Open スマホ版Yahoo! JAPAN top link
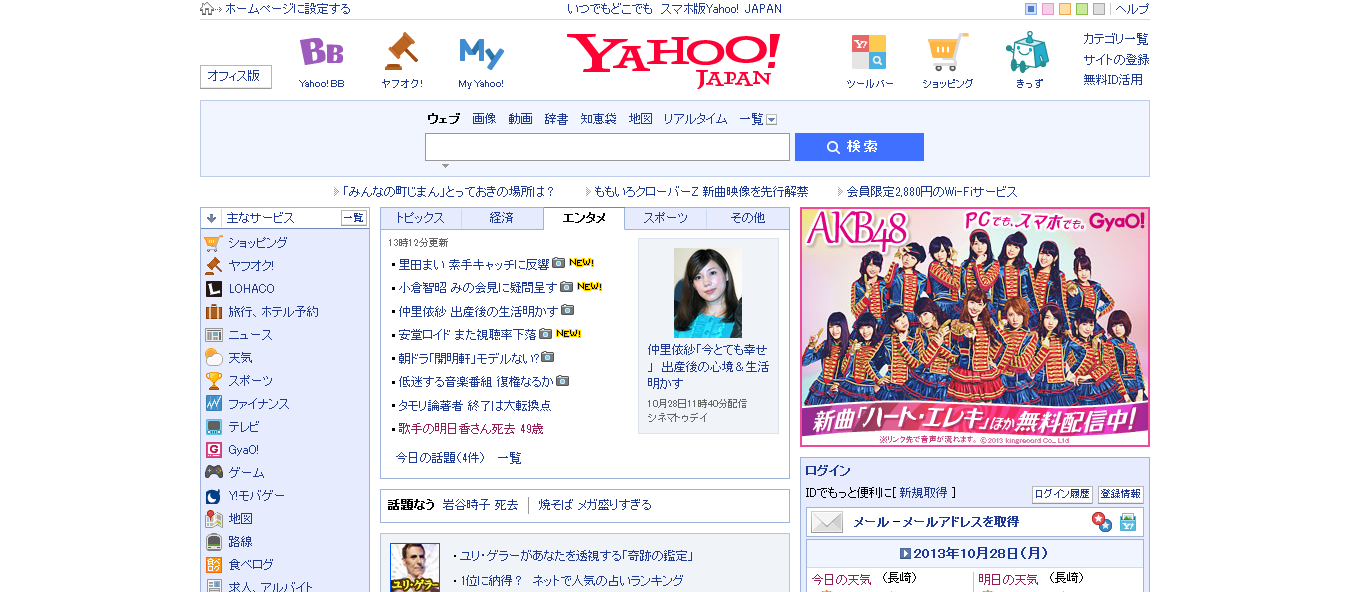1349x592 pixels. tap(721, 9)
